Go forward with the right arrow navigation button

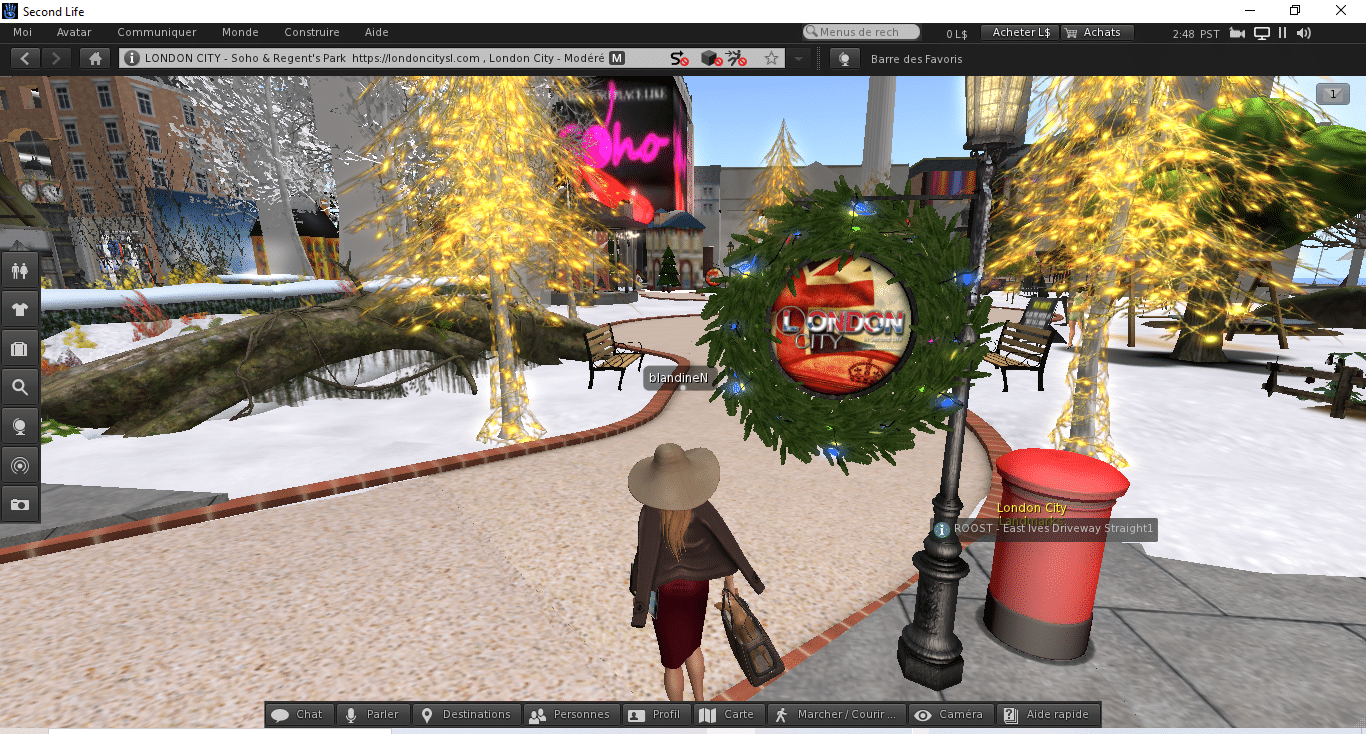[57, 58]
